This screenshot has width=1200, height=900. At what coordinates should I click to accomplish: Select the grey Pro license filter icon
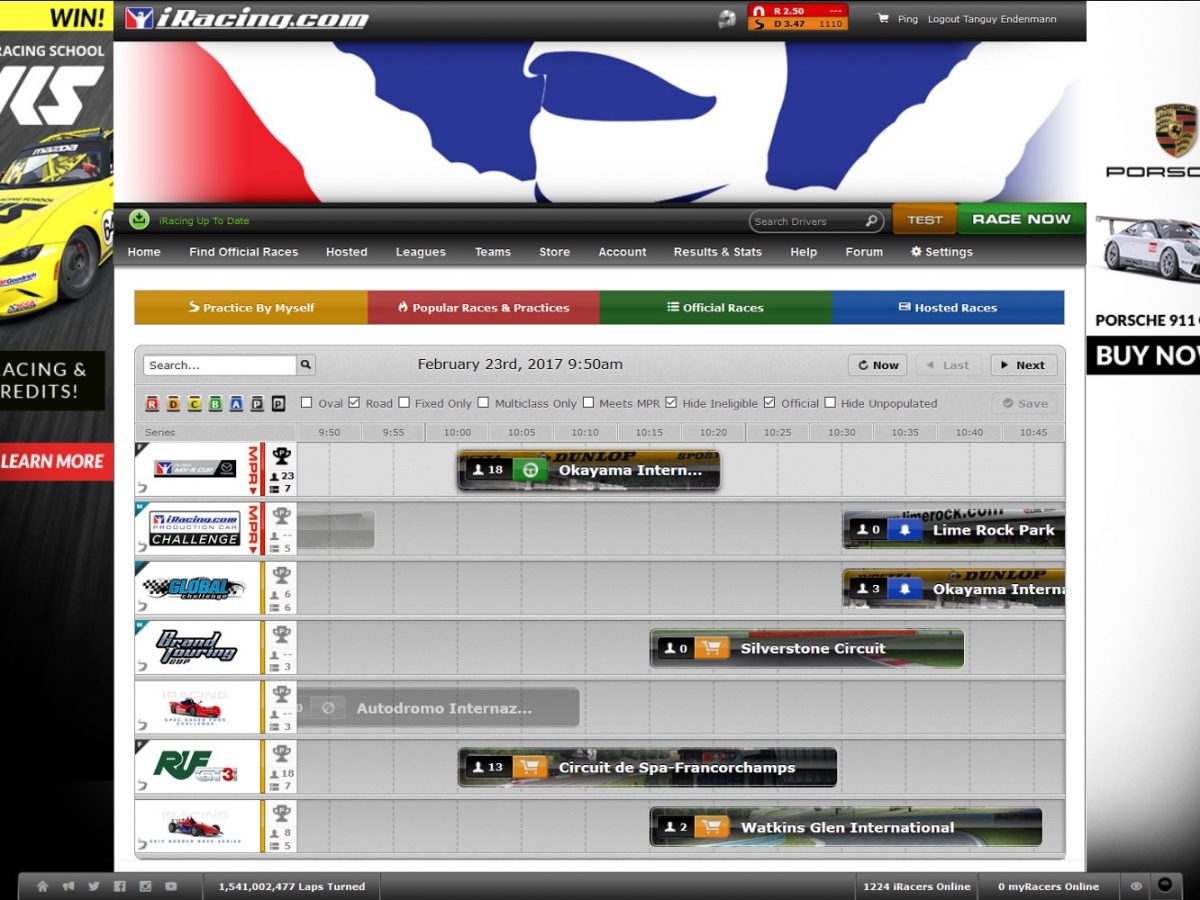[x=257, y=404]
